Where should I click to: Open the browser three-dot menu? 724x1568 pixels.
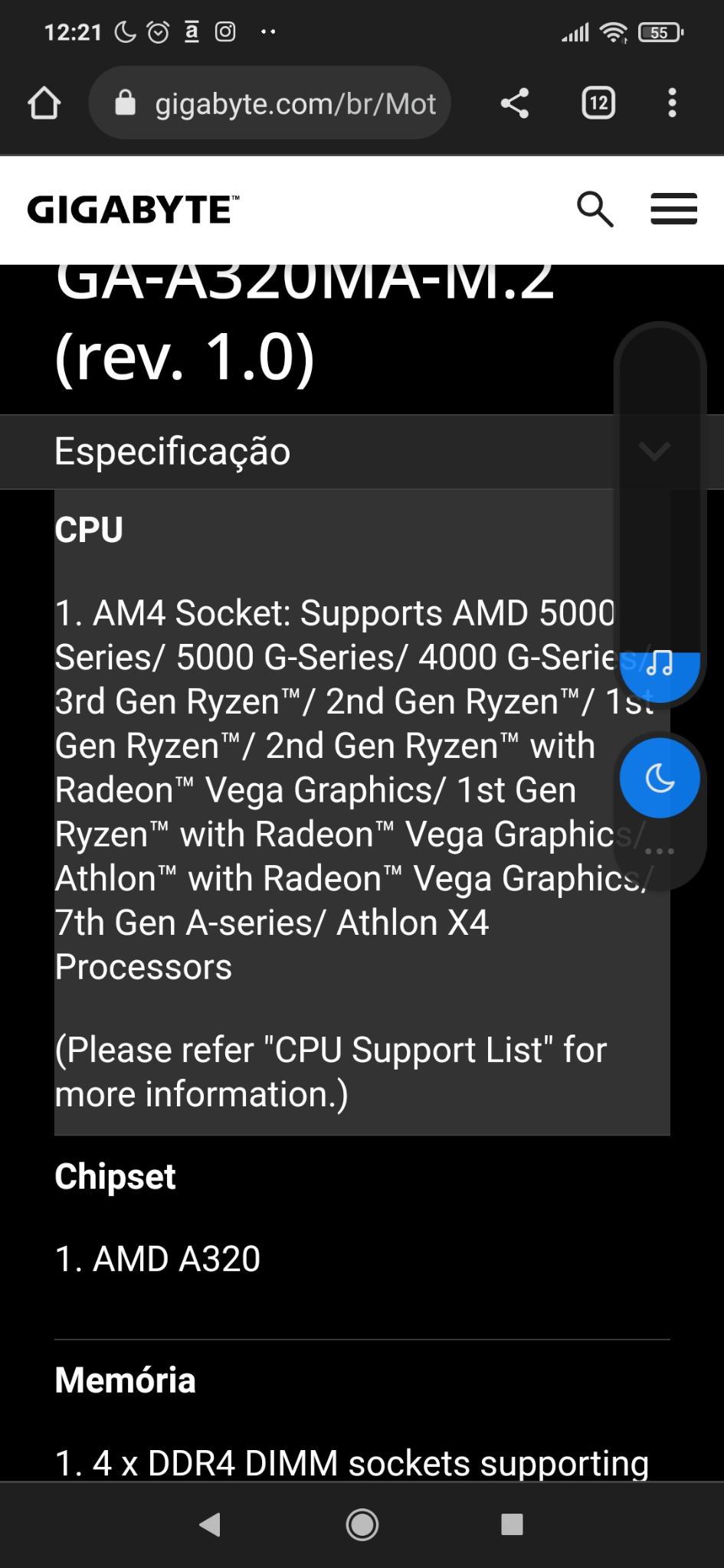point(672,103)
